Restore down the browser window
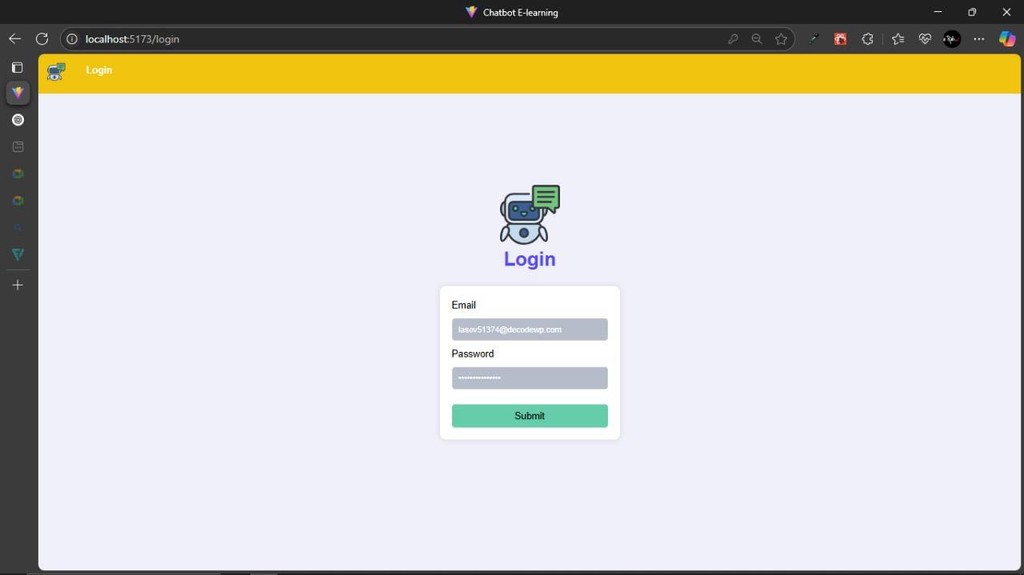The height and width of the screenshot is (575, 1024). 972,12
